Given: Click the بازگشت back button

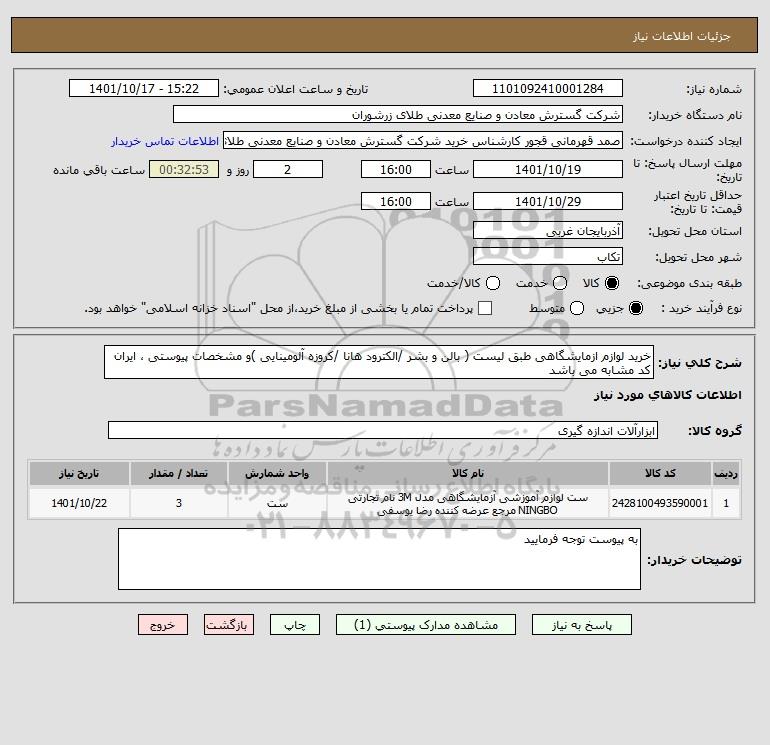Looking at the screenshot, I should [229, 625].
